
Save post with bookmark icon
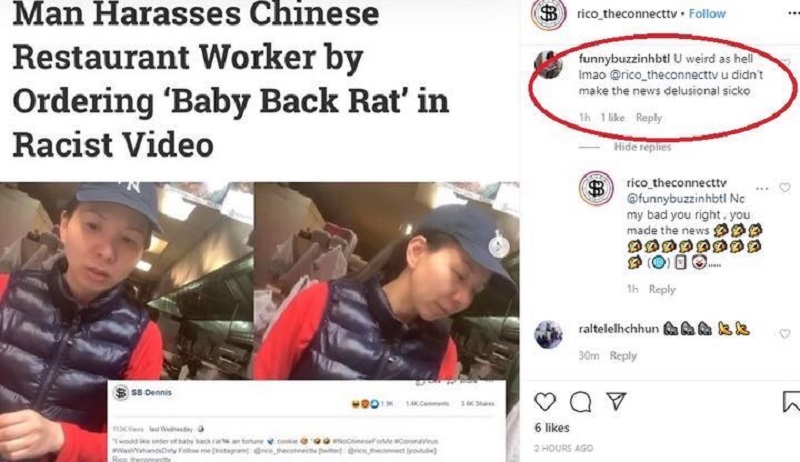coord(791,402)
